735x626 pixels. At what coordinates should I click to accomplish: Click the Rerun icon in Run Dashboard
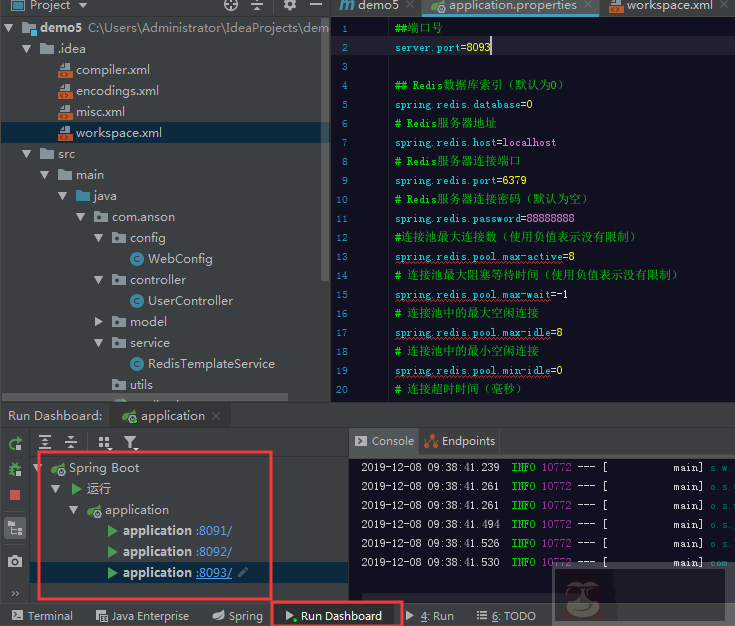15,443
